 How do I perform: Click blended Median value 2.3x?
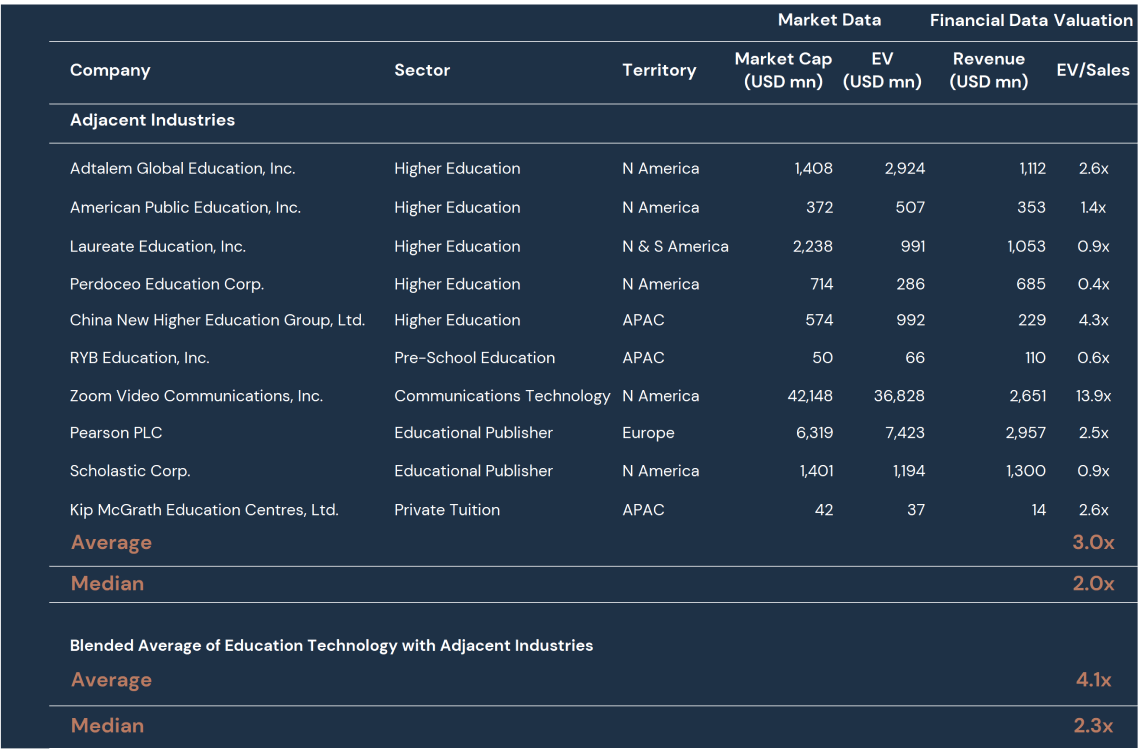[1093, 726]
